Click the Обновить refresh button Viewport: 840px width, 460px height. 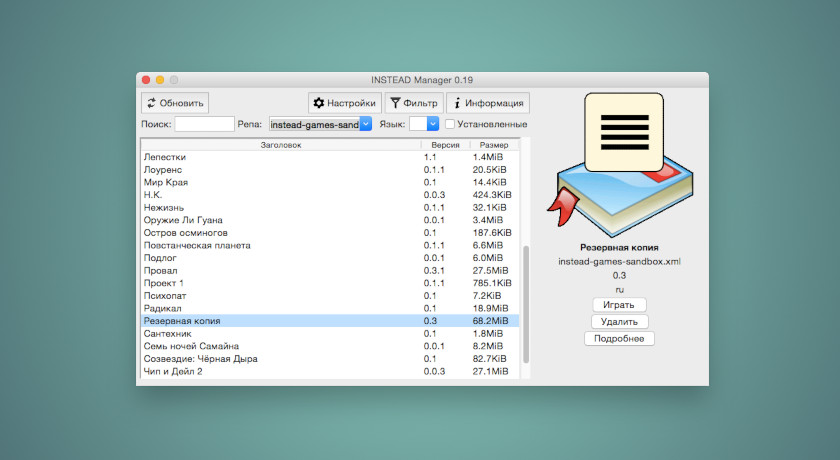pyautogui.click(x=175, y=102)
